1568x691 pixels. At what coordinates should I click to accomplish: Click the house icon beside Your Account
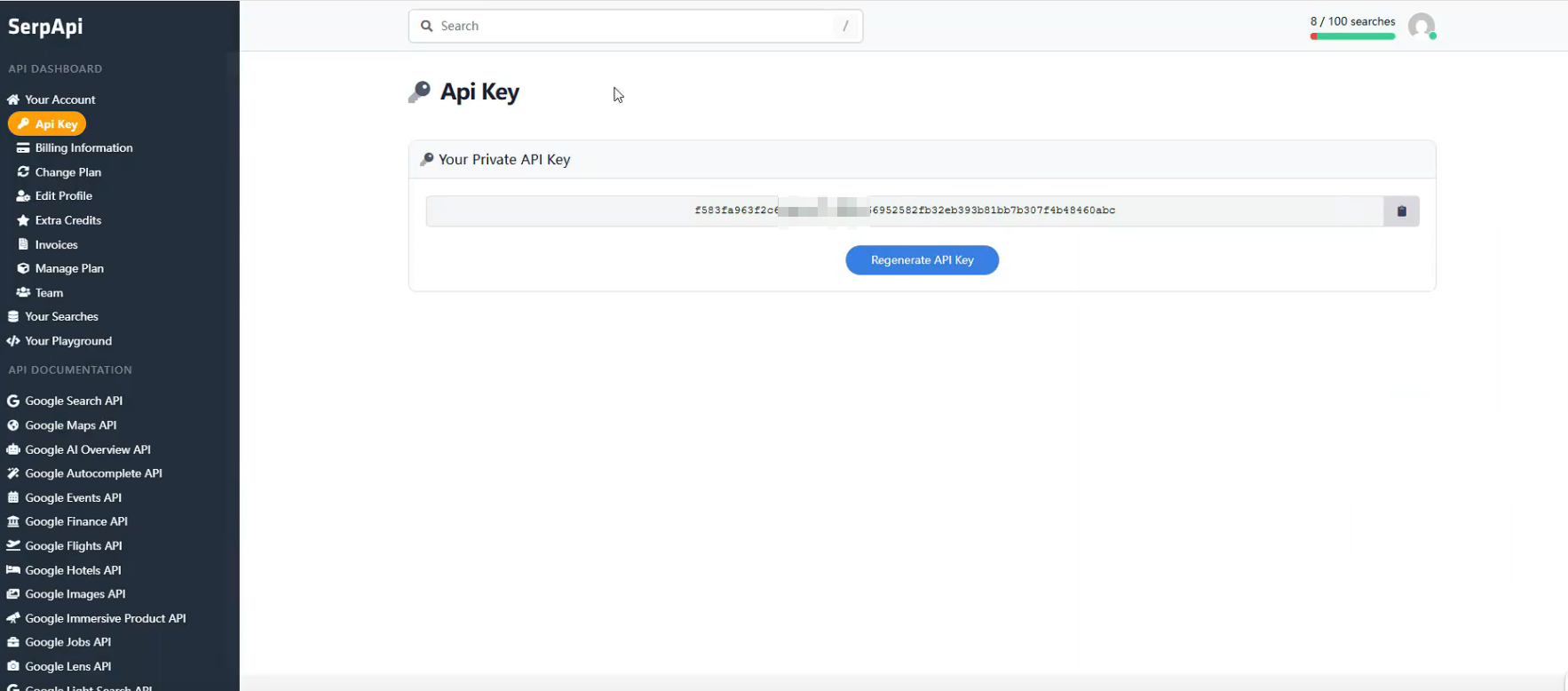(x=13, y=99)
